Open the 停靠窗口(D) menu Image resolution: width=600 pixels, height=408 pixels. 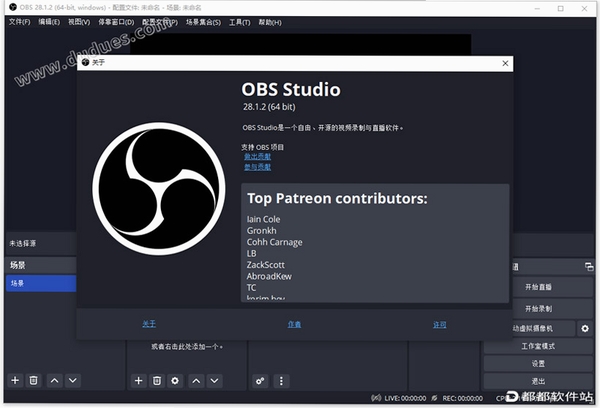coord(116,22)
